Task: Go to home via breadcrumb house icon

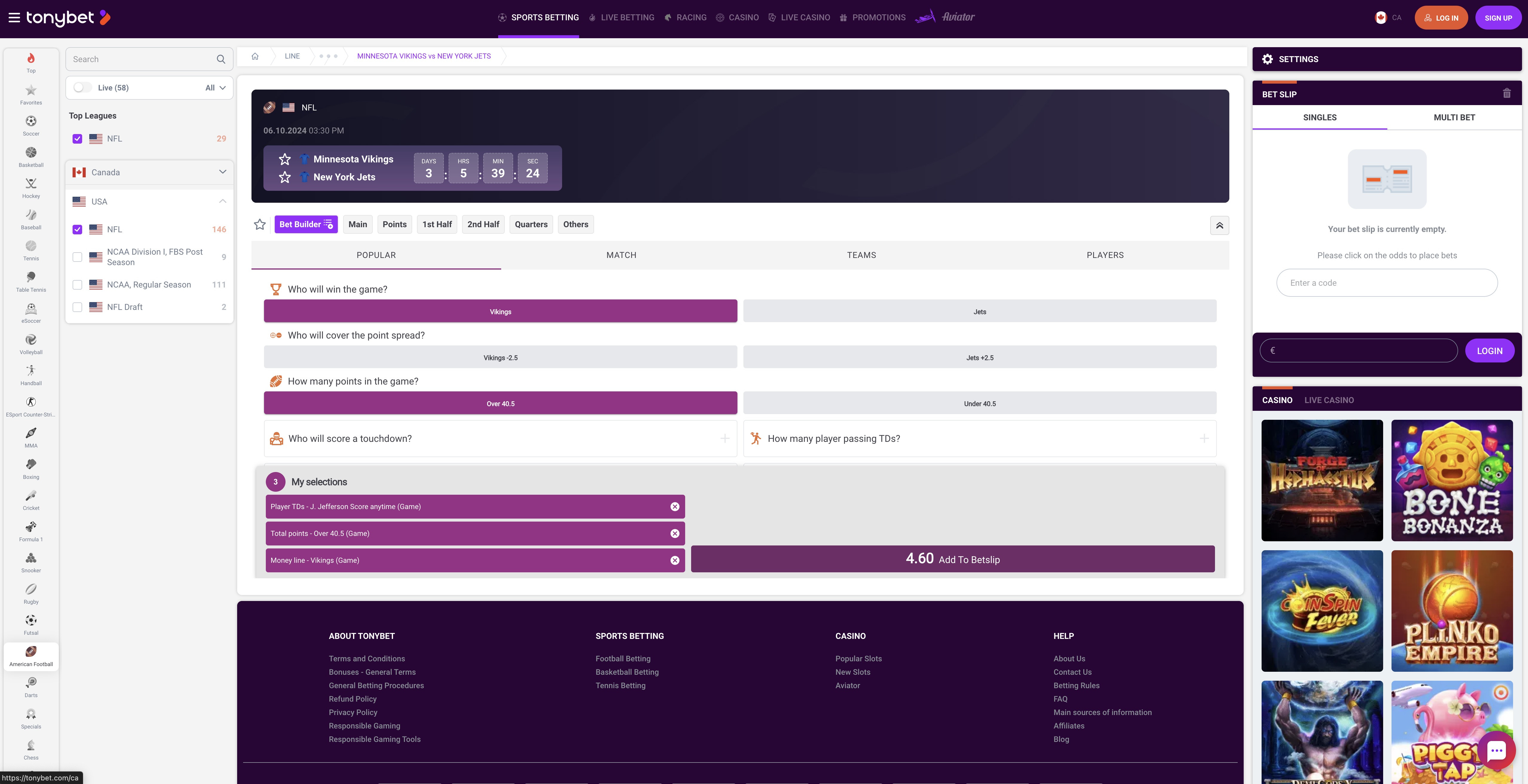Action: point(255,56)
